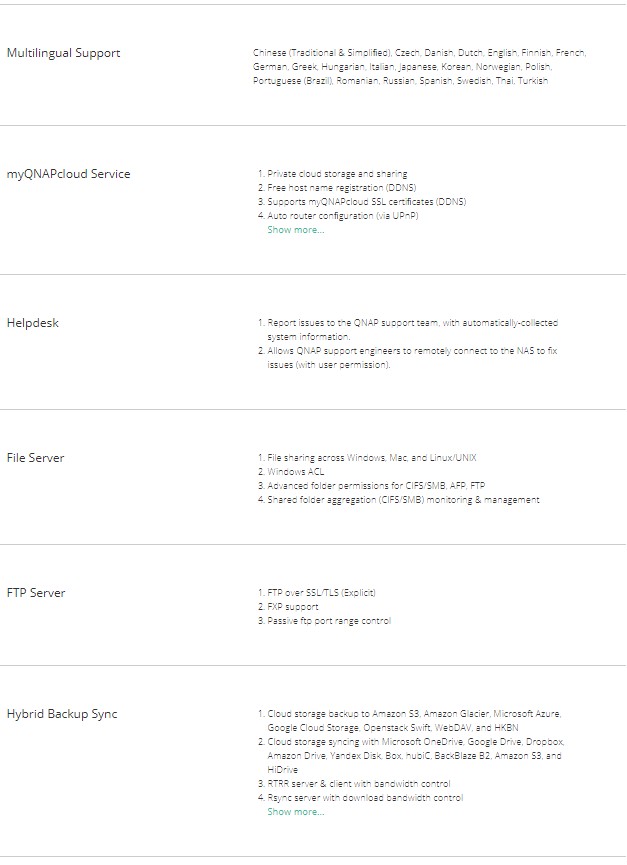Click 'Free host name registration (DDNS)' line
Screen dimensions: 627x865
[x=341, y=188]
